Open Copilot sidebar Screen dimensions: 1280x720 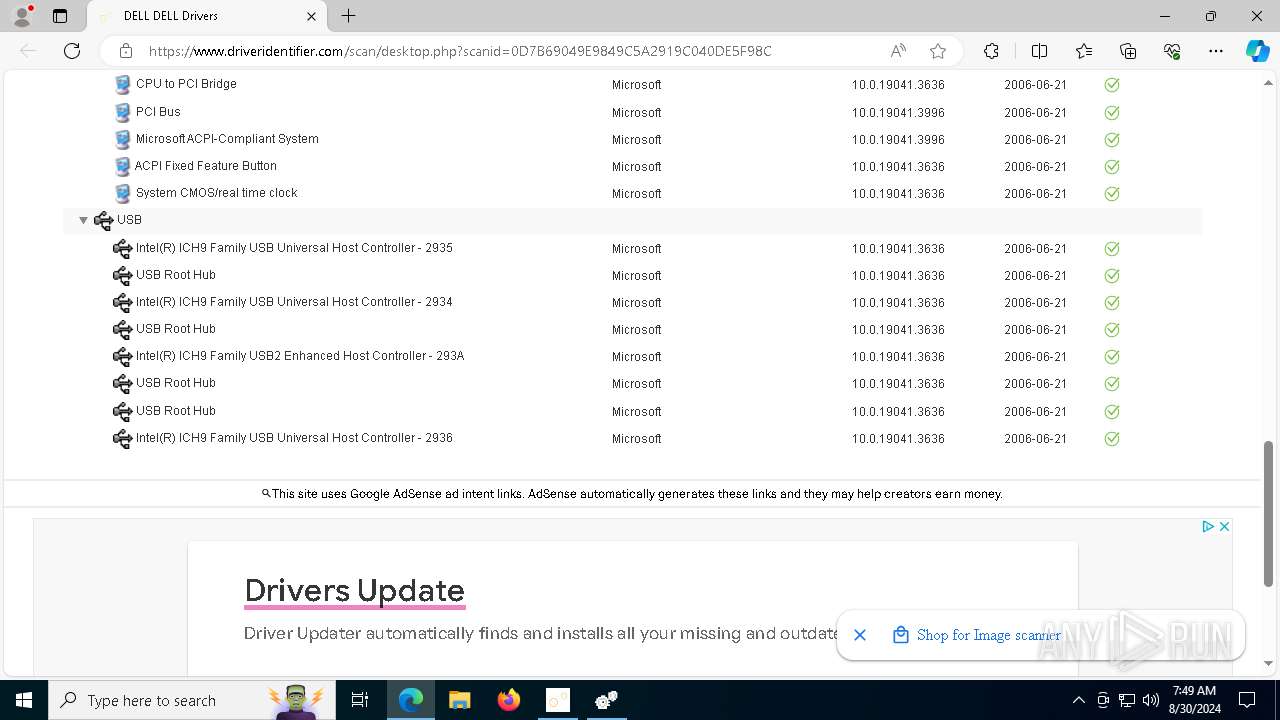(x=1257, y=51)
